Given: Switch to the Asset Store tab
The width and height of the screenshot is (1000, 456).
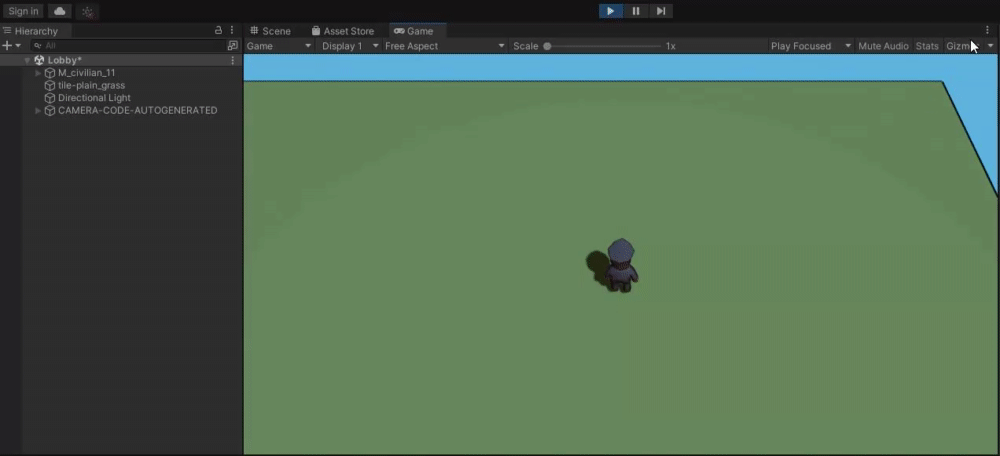Looking at the screenshot, I should pos(342,31).
